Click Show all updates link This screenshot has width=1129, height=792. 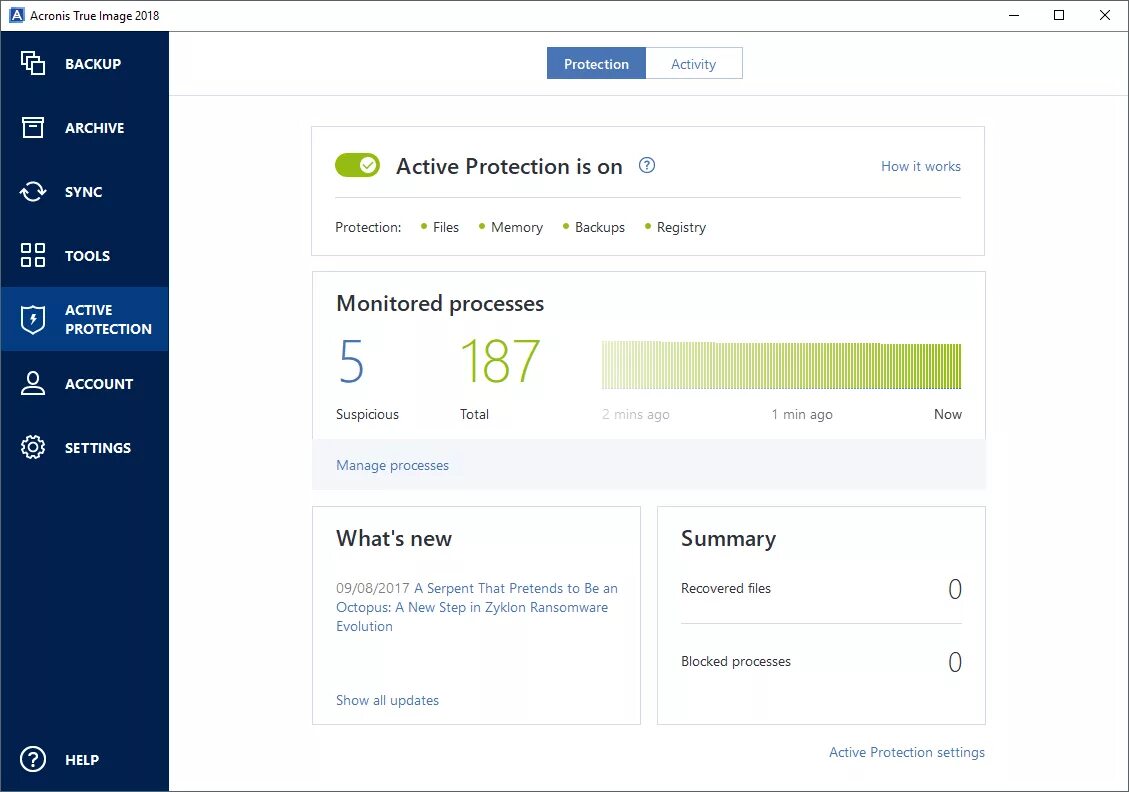click(387, 700)
